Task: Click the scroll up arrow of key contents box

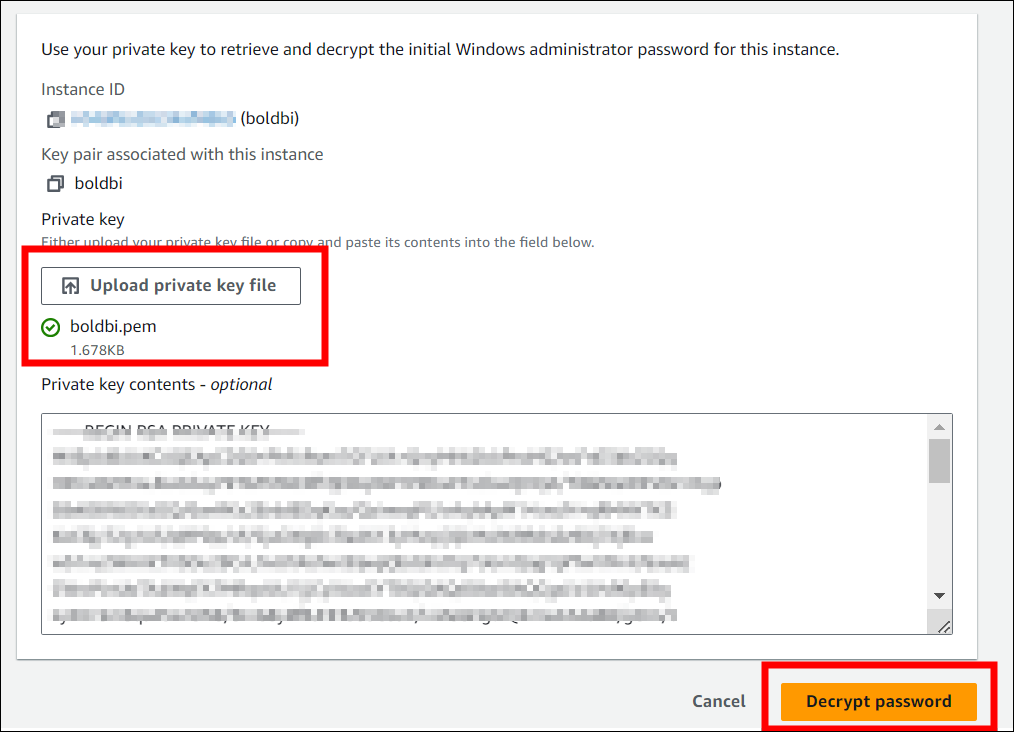Action: [x=939, y=427]
